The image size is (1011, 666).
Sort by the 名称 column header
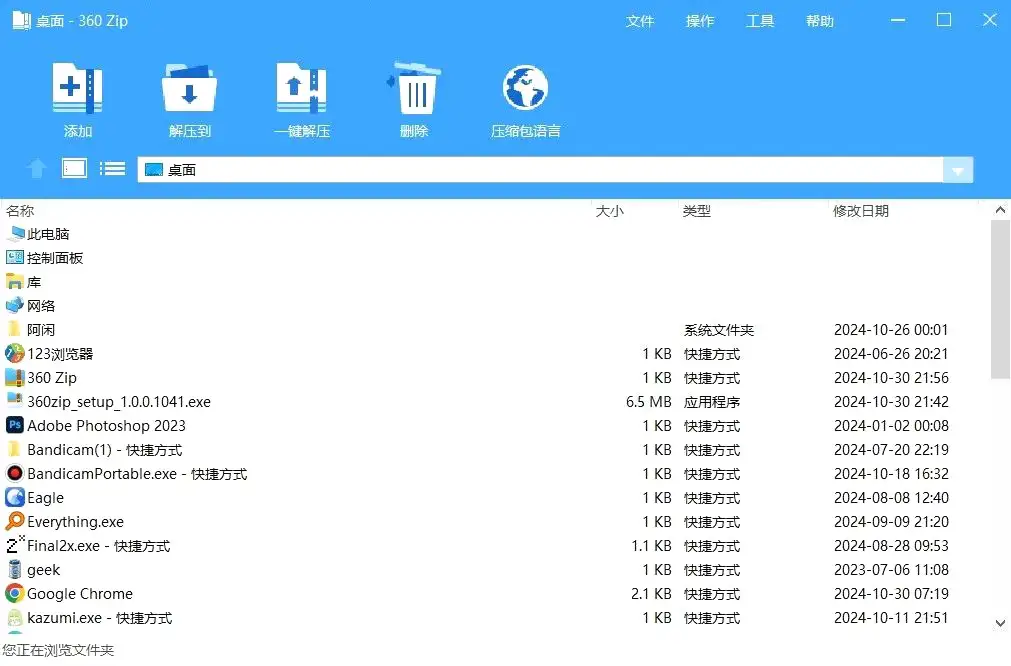pos(20,211)
